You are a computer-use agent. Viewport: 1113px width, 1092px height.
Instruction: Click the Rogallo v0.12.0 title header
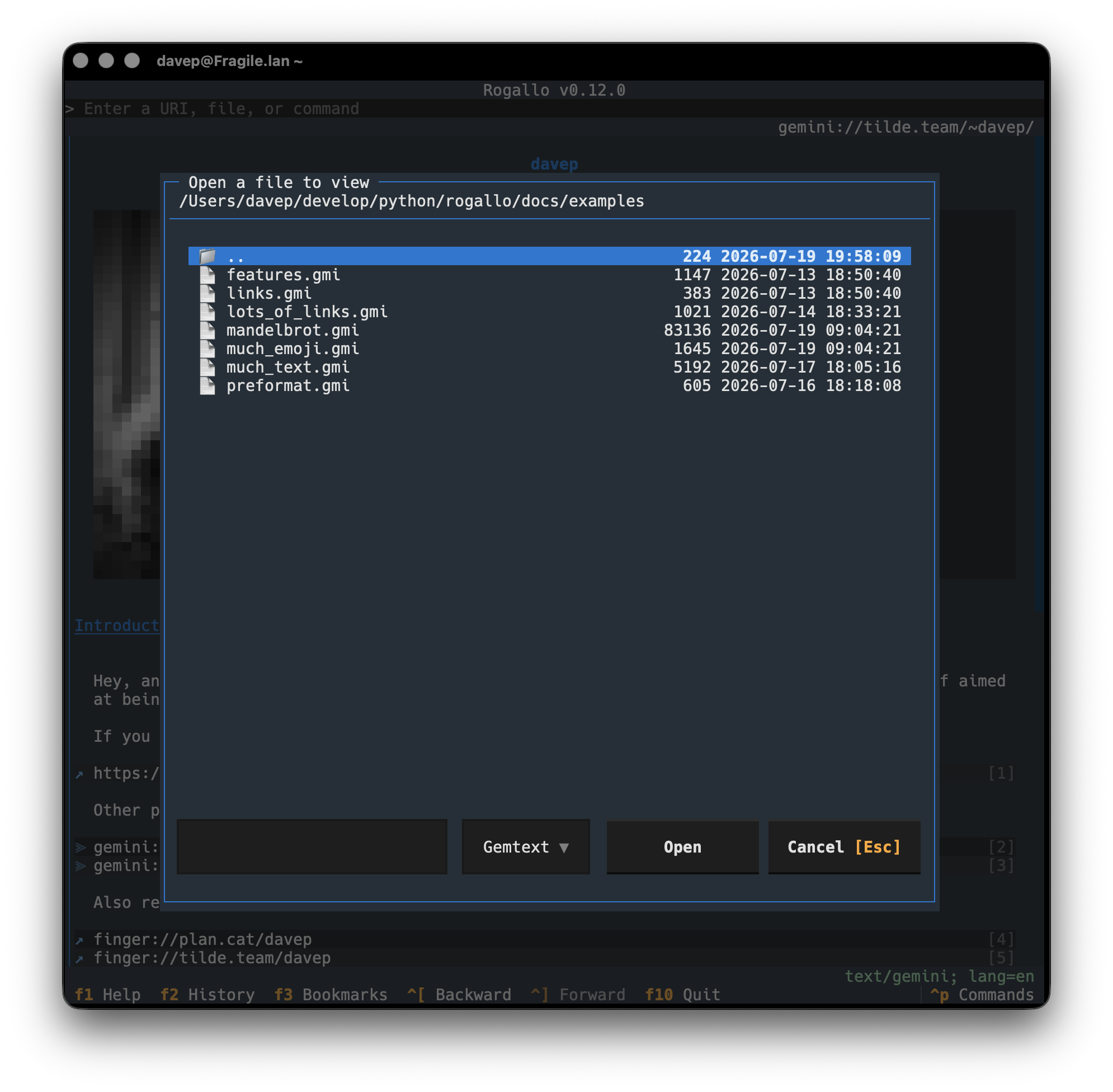[x=554, y=90]
